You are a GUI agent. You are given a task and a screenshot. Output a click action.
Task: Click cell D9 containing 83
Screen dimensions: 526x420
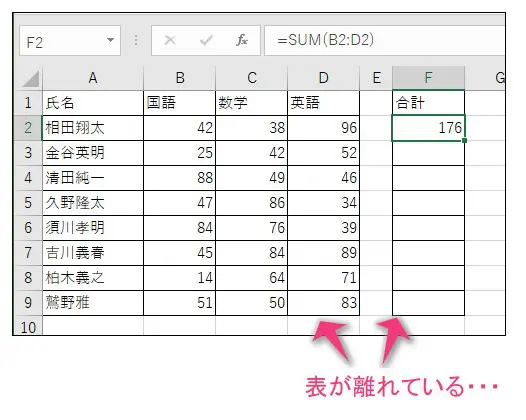[324, 303]
